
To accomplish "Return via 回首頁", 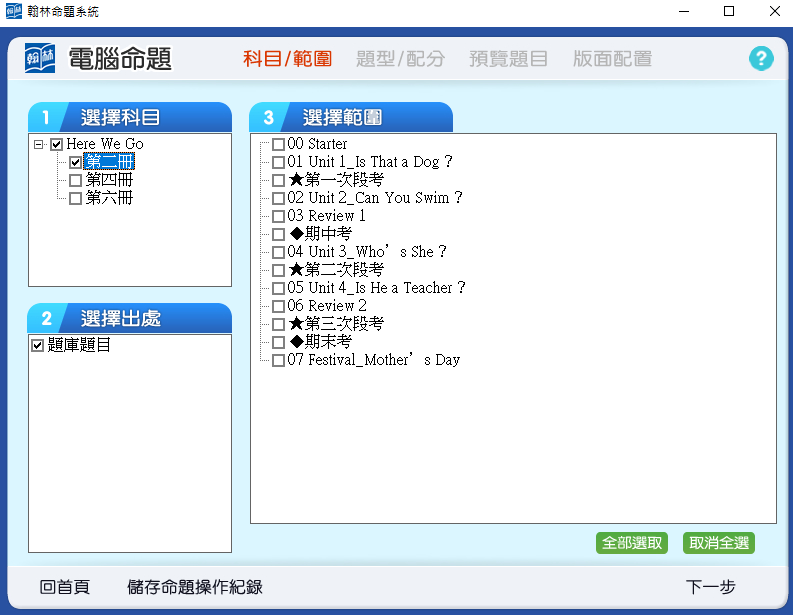I will [x=65, y=587].
